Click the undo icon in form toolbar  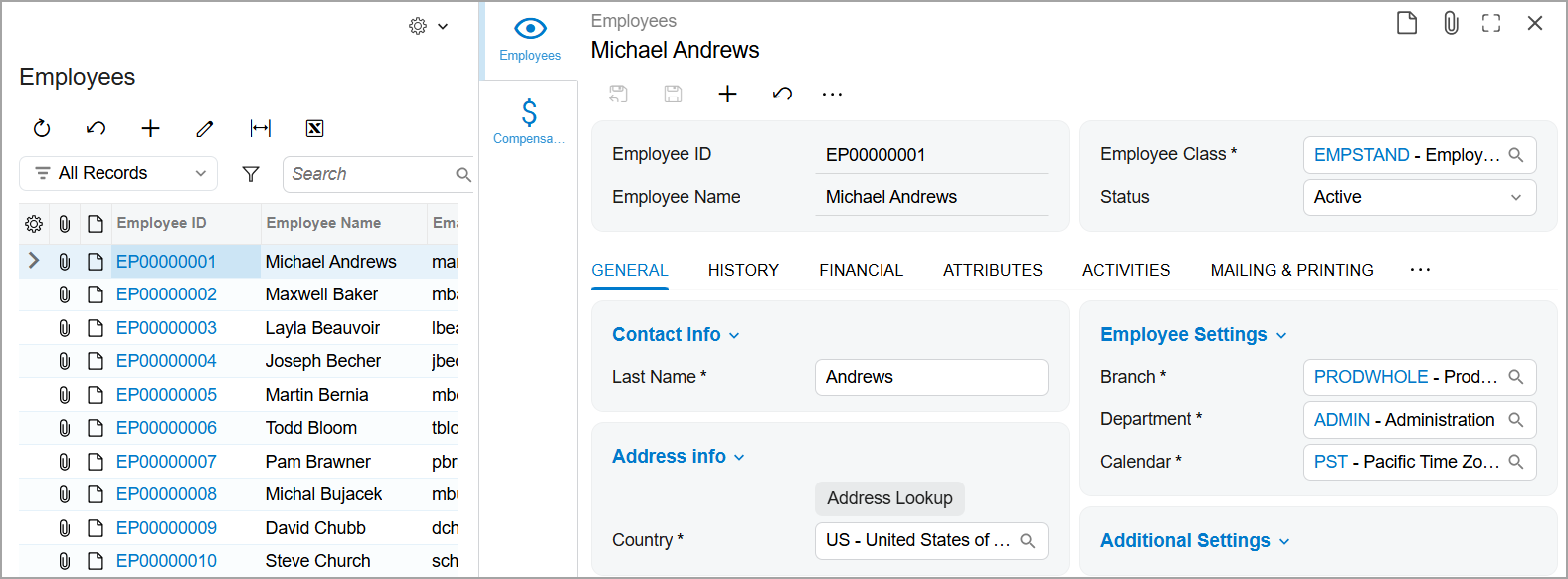782,94
